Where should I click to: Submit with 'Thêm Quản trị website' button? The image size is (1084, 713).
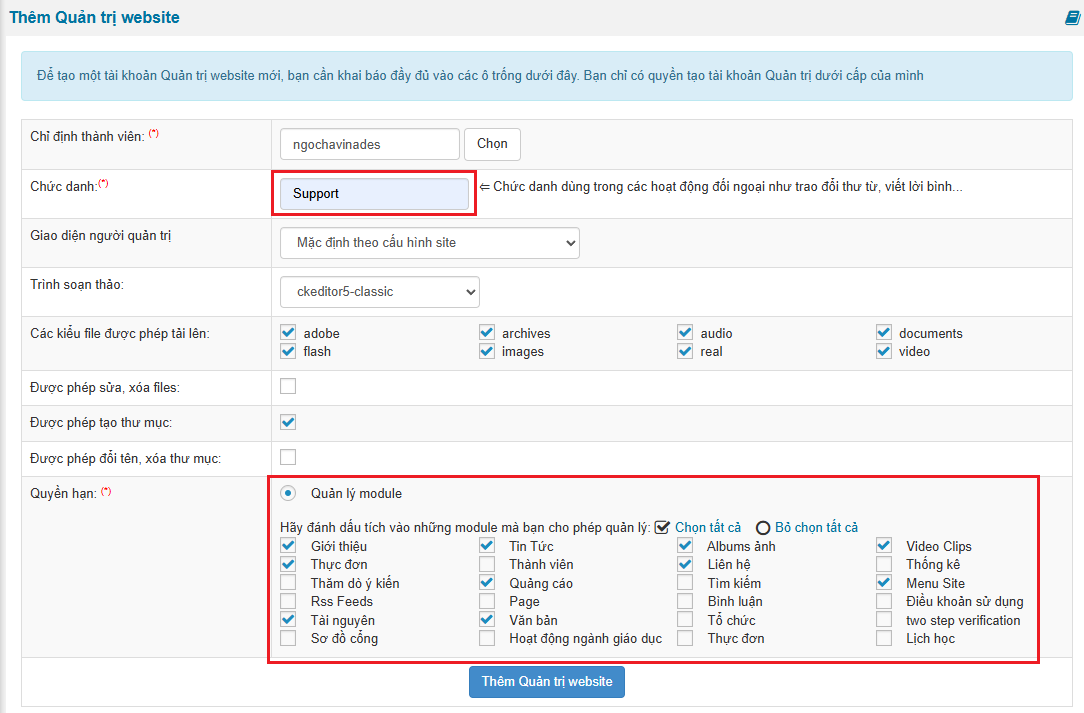(x=547, y=681)
